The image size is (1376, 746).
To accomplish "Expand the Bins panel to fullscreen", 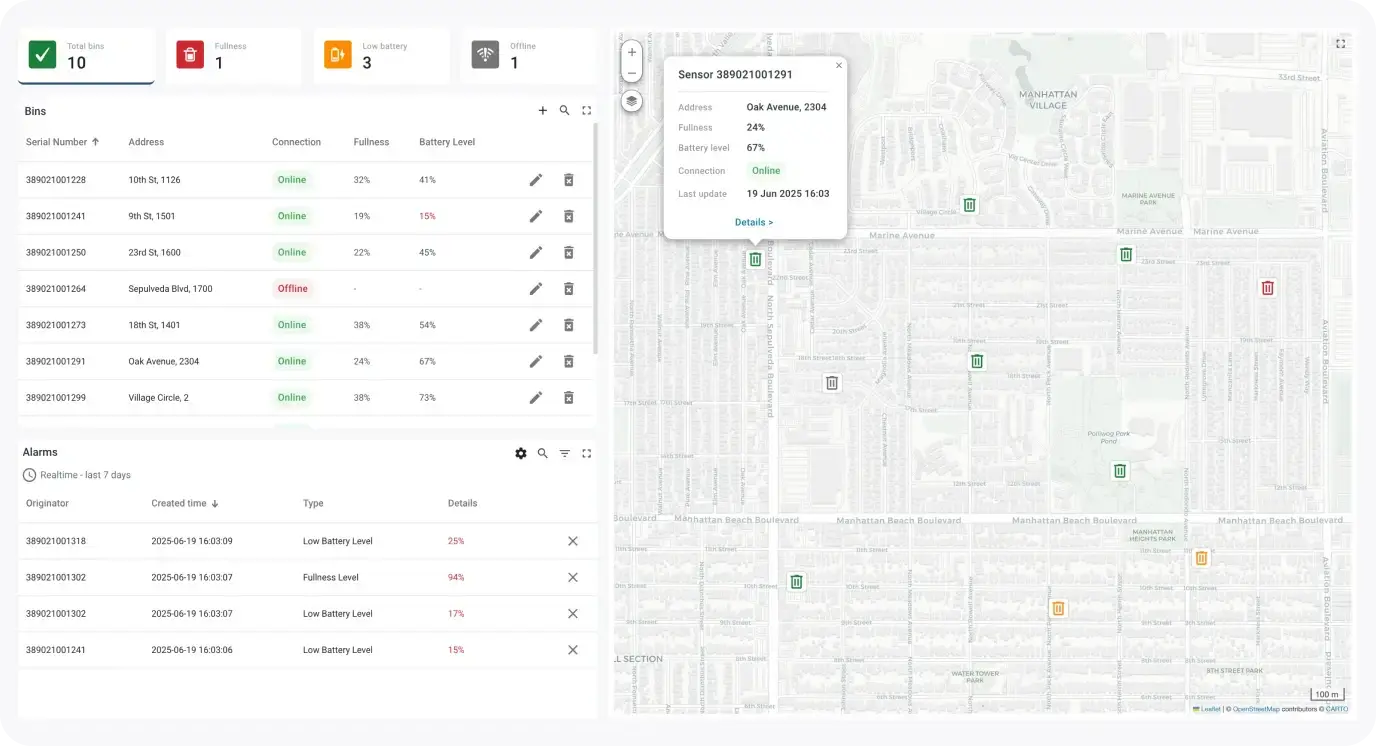I will tap(587, 111).
